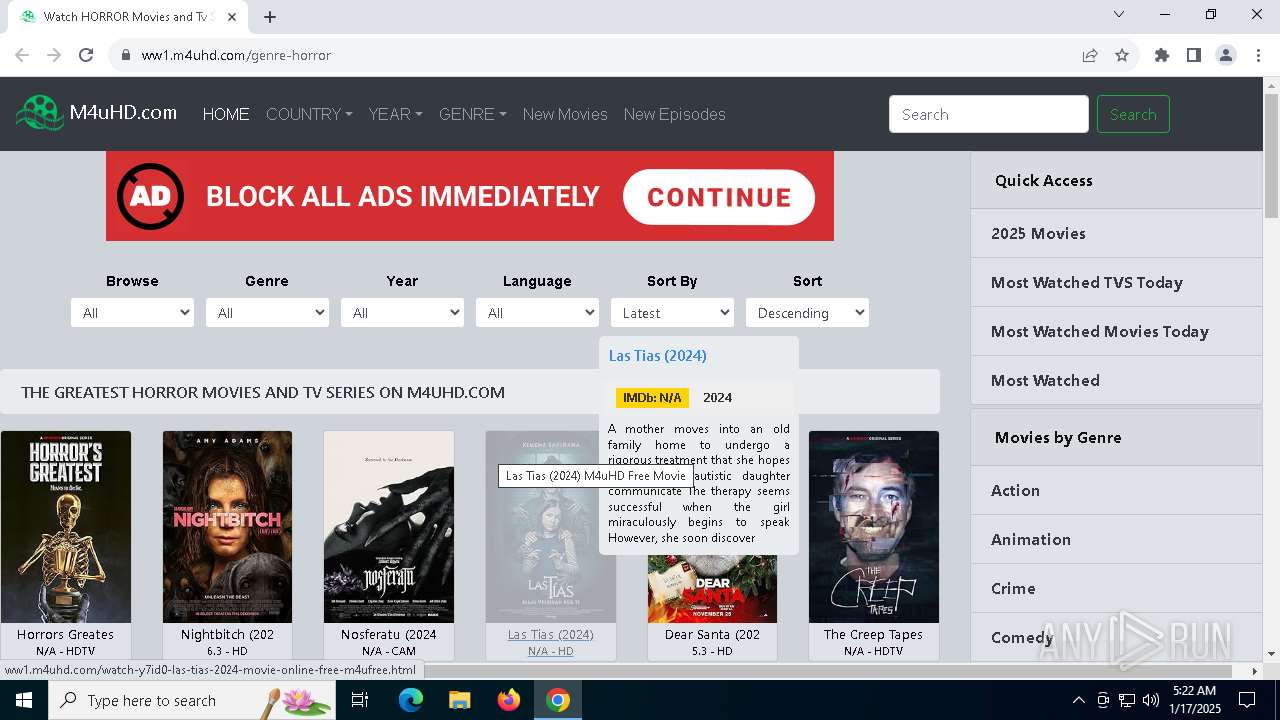Open the Language filter dropdown
Viewport: 1280px width, 720px height.
coord(537,313)
